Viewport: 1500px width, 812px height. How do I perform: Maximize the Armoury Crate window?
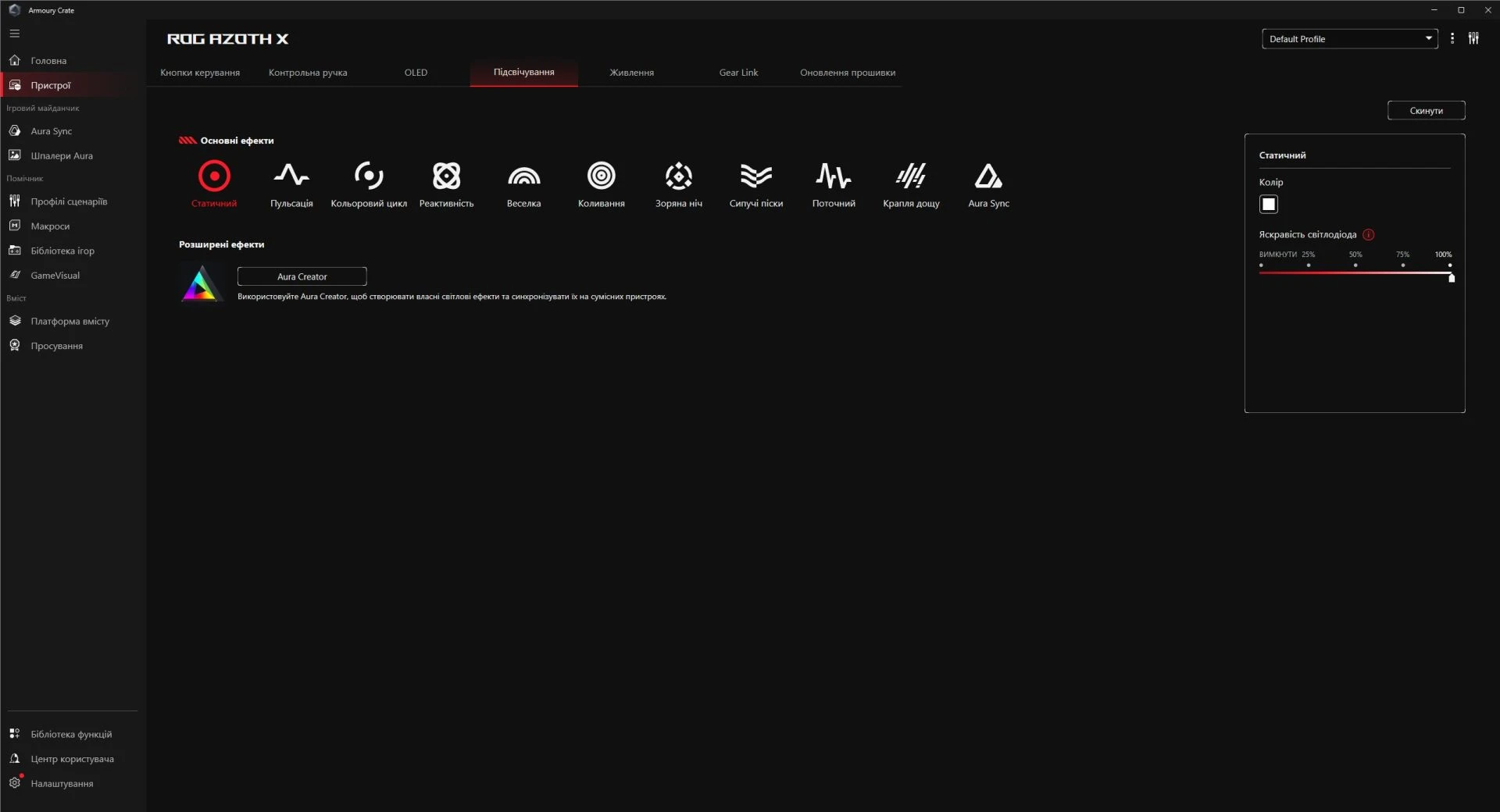point(1461,10)
